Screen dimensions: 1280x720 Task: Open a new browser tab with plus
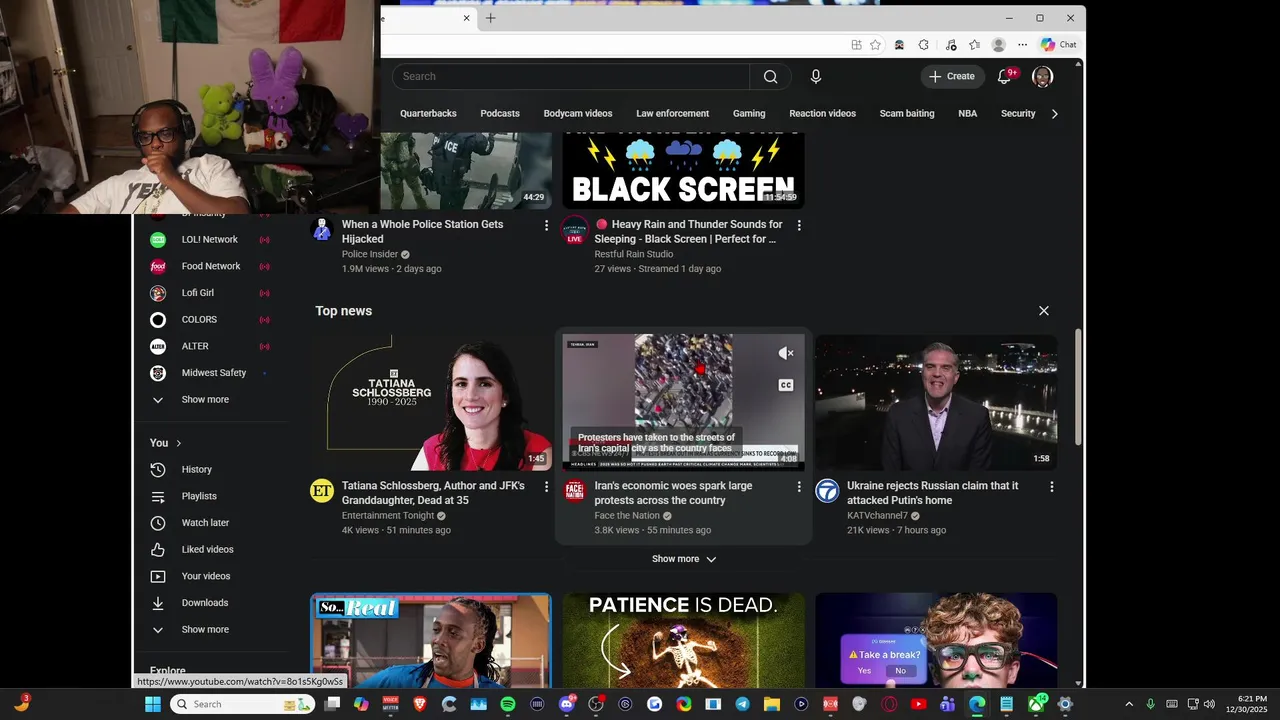point(490,18)
